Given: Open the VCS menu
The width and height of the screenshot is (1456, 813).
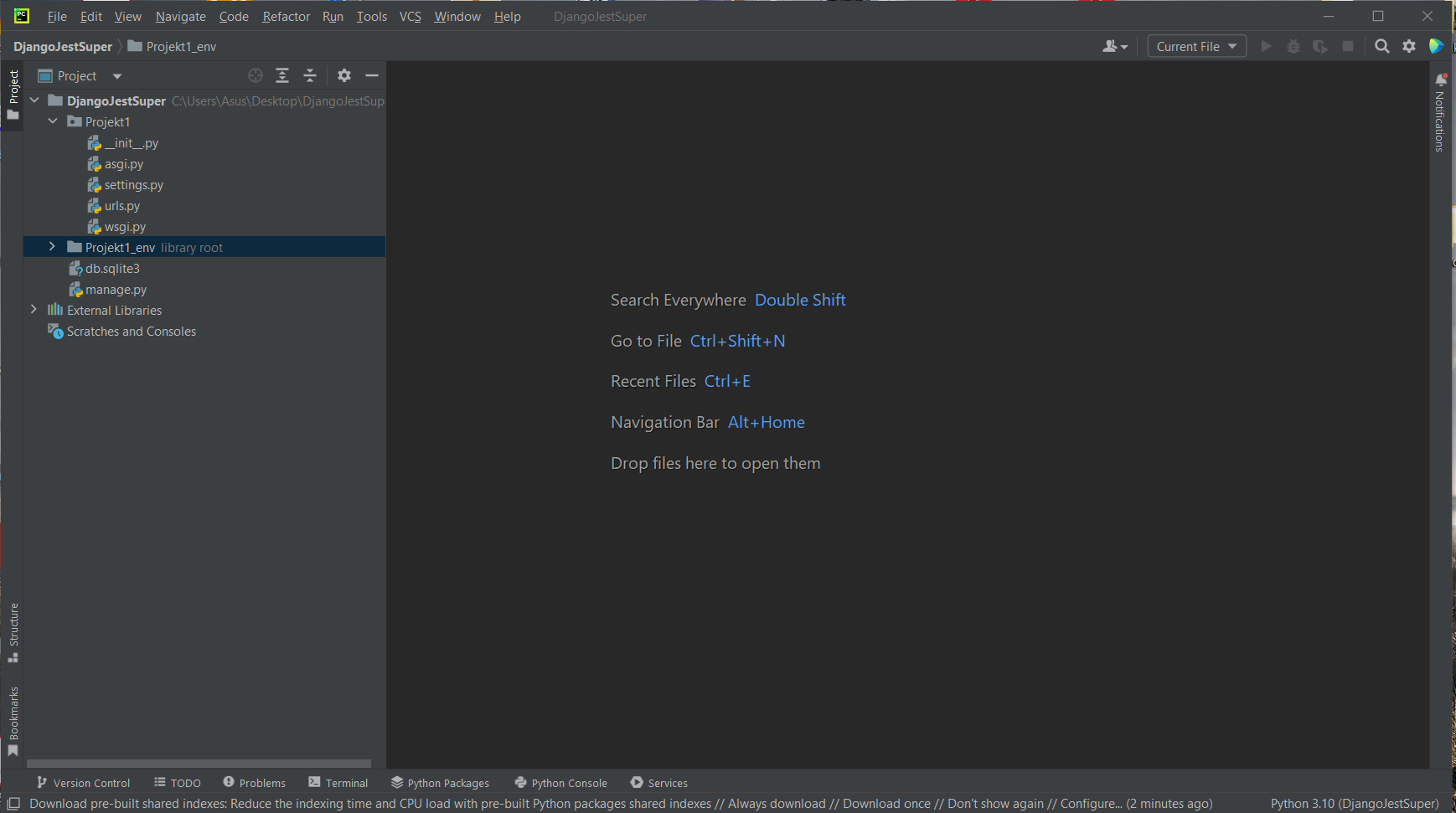Looking at the screenshot, I should [x=410, y=16].
